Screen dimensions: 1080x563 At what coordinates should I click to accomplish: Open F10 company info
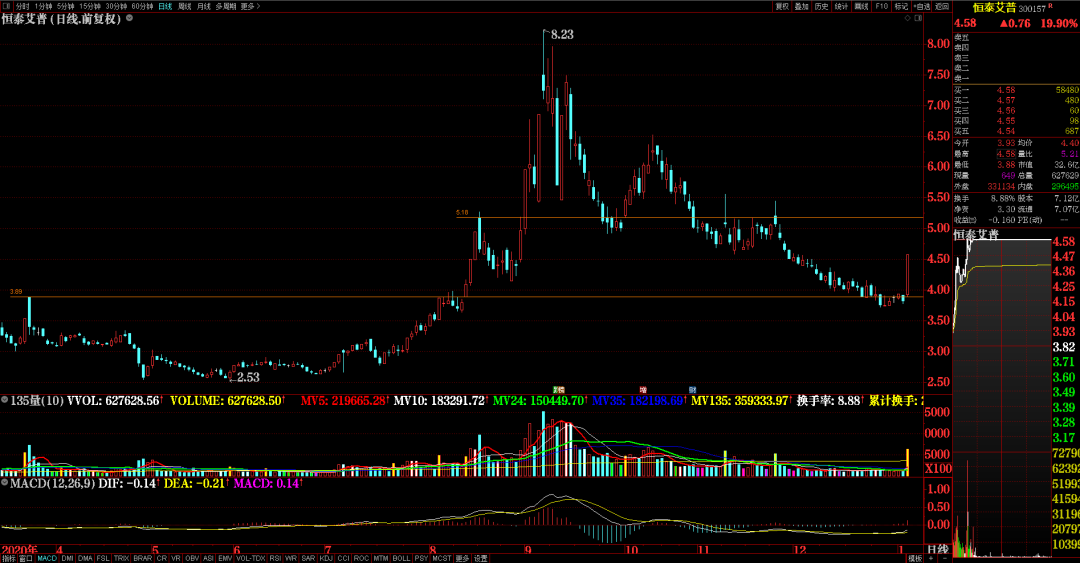(x=881, y=6)
